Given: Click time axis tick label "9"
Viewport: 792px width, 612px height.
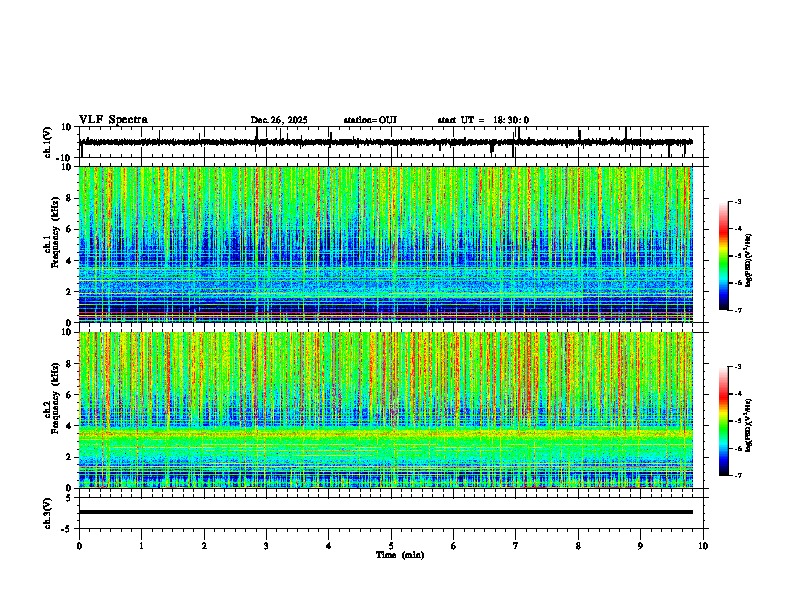Looking at the screenshot, I should (x=640, y=546).
